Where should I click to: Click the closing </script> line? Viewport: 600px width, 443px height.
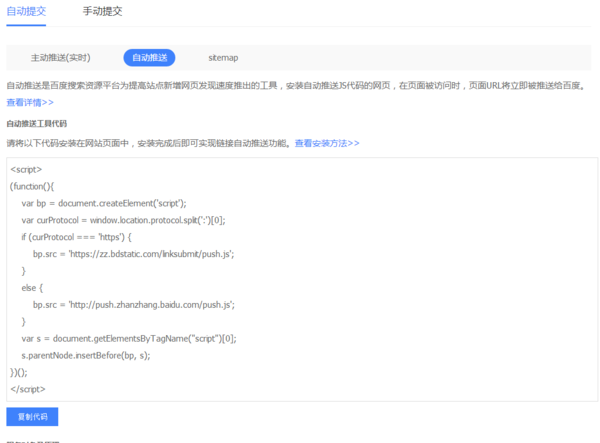point(28,389)
